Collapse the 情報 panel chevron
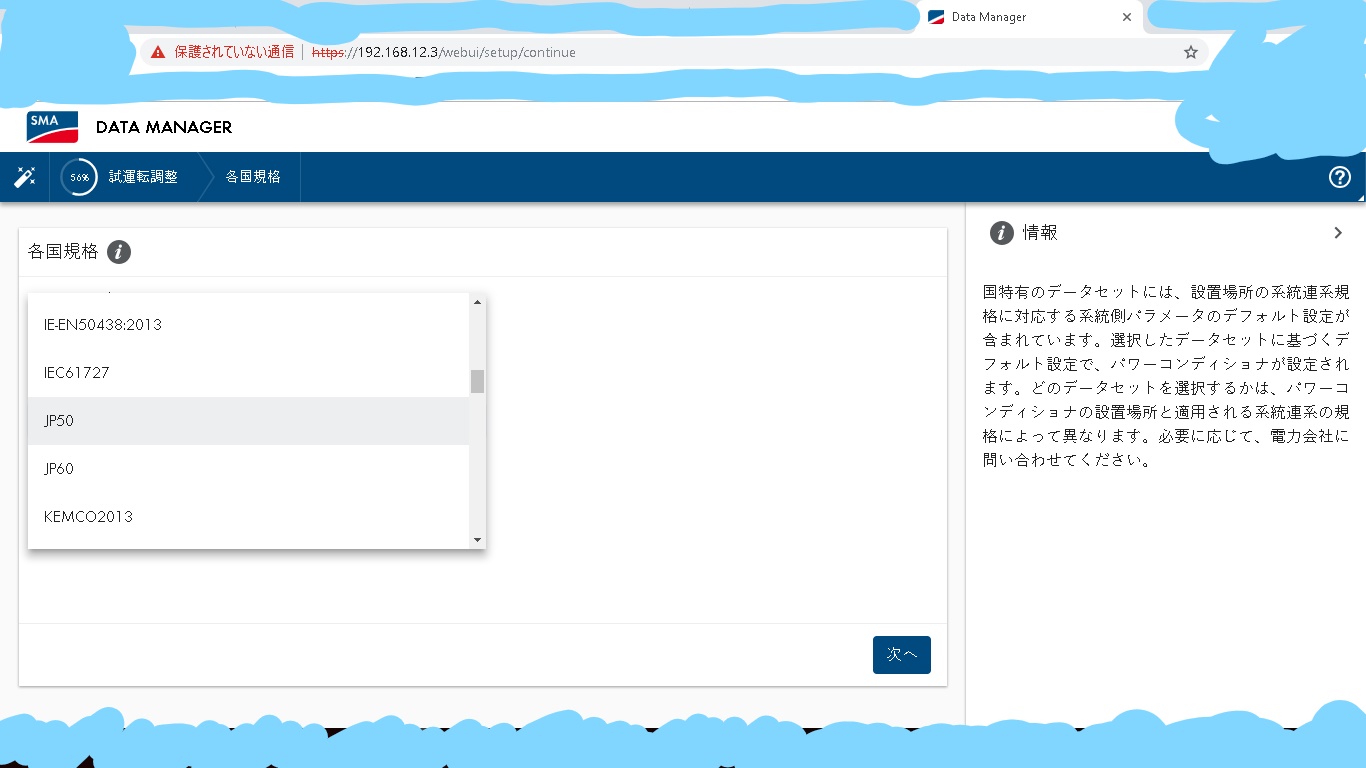This screenshot has width=1366, height=768. 1338,233
